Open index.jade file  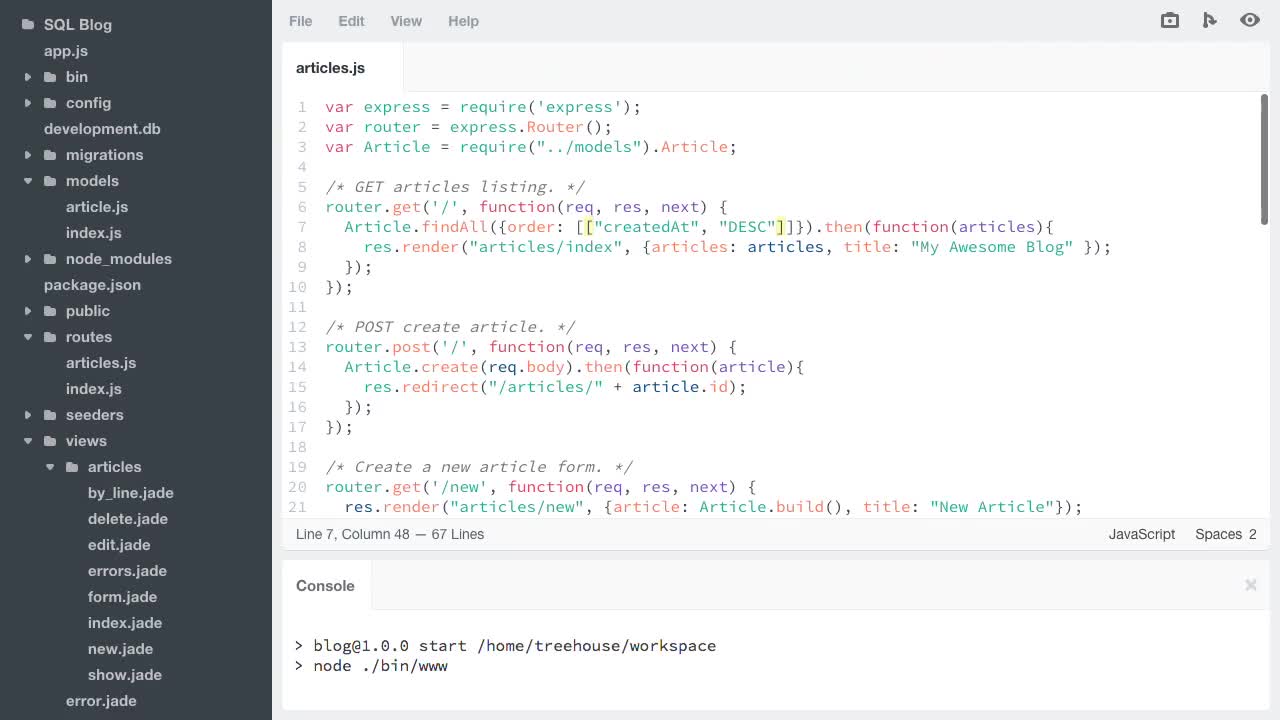(x=125, y=623)
